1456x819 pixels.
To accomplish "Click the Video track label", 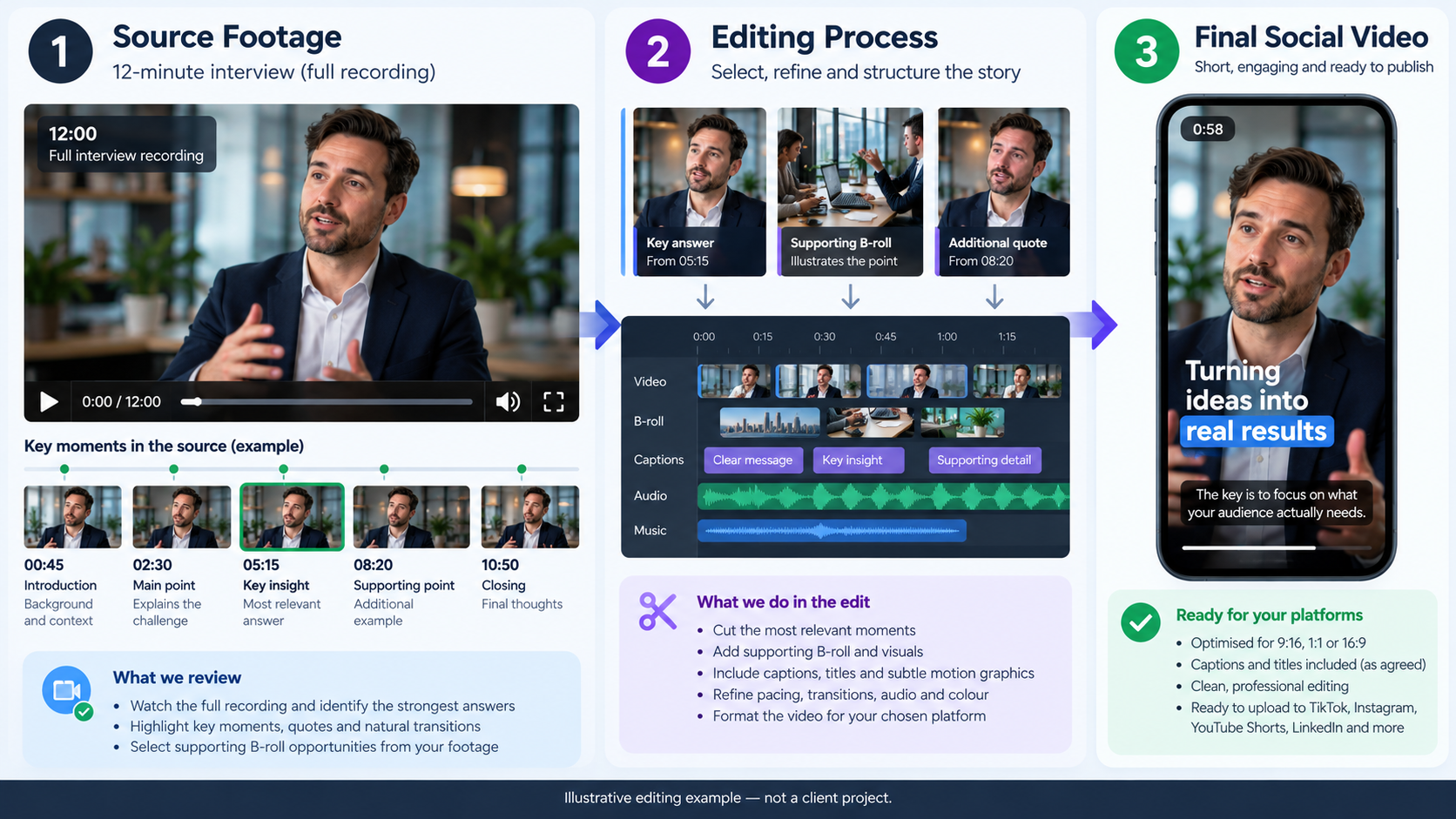I will click(x=650, y=382).
